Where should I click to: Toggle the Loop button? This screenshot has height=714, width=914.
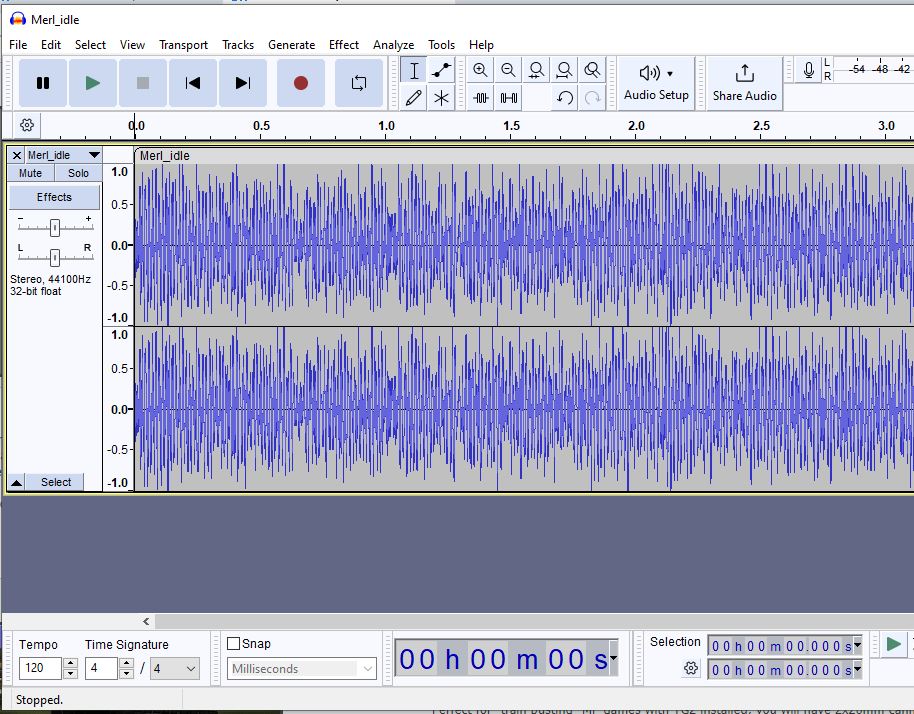(359, 83)
